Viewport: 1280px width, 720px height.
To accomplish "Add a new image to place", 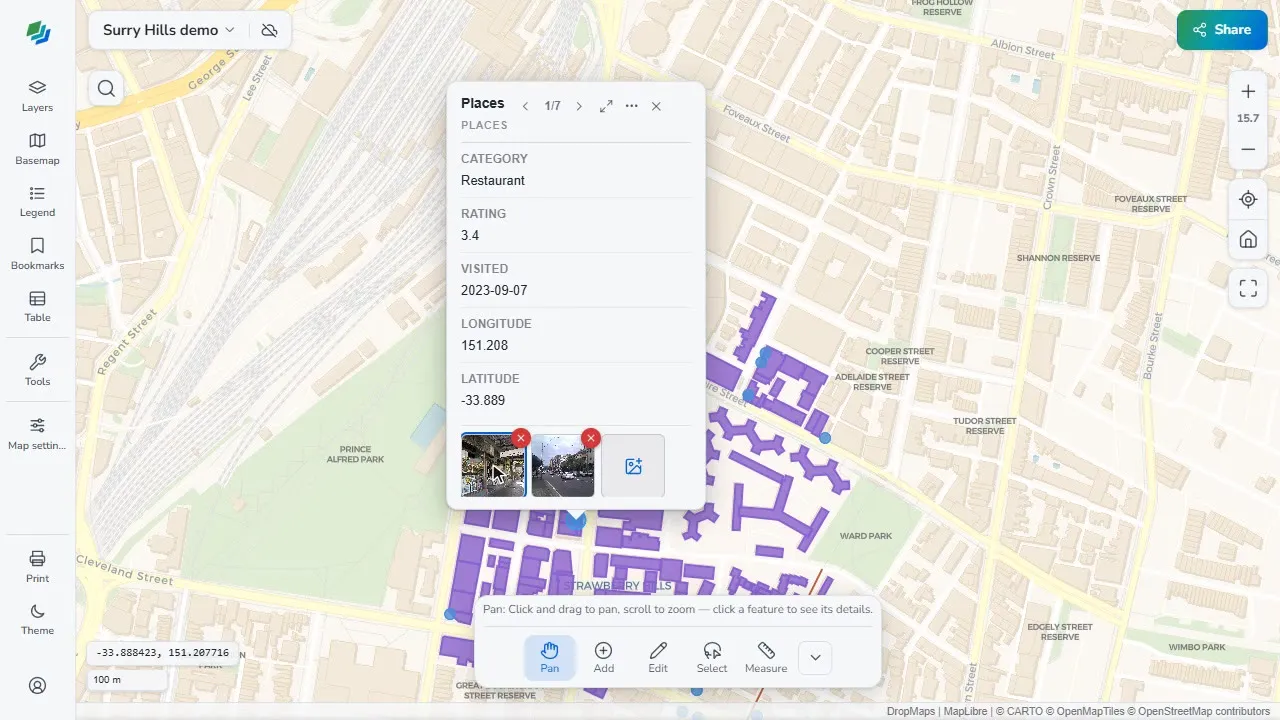I will click(633, 465).
